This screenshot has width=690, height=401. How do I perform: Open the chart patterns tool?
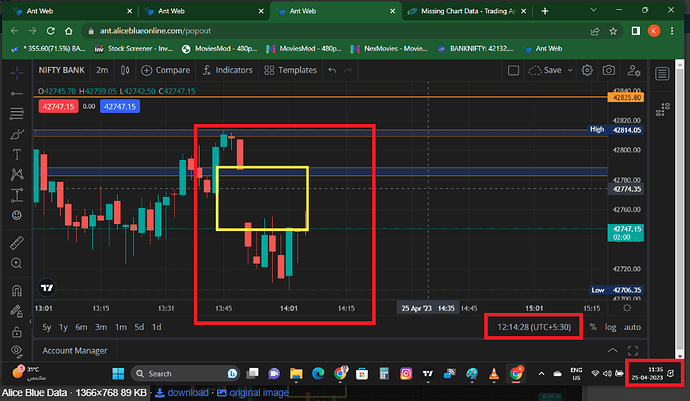(17, 175)
